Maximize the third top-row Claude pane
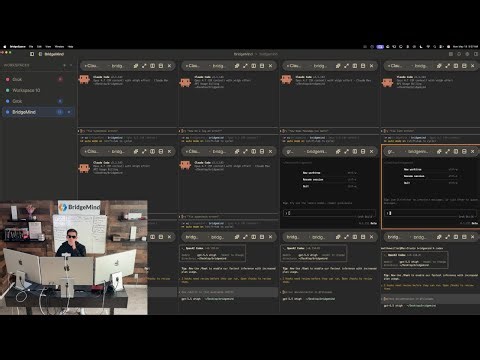The image size is (480, 360). click(346, 66)
